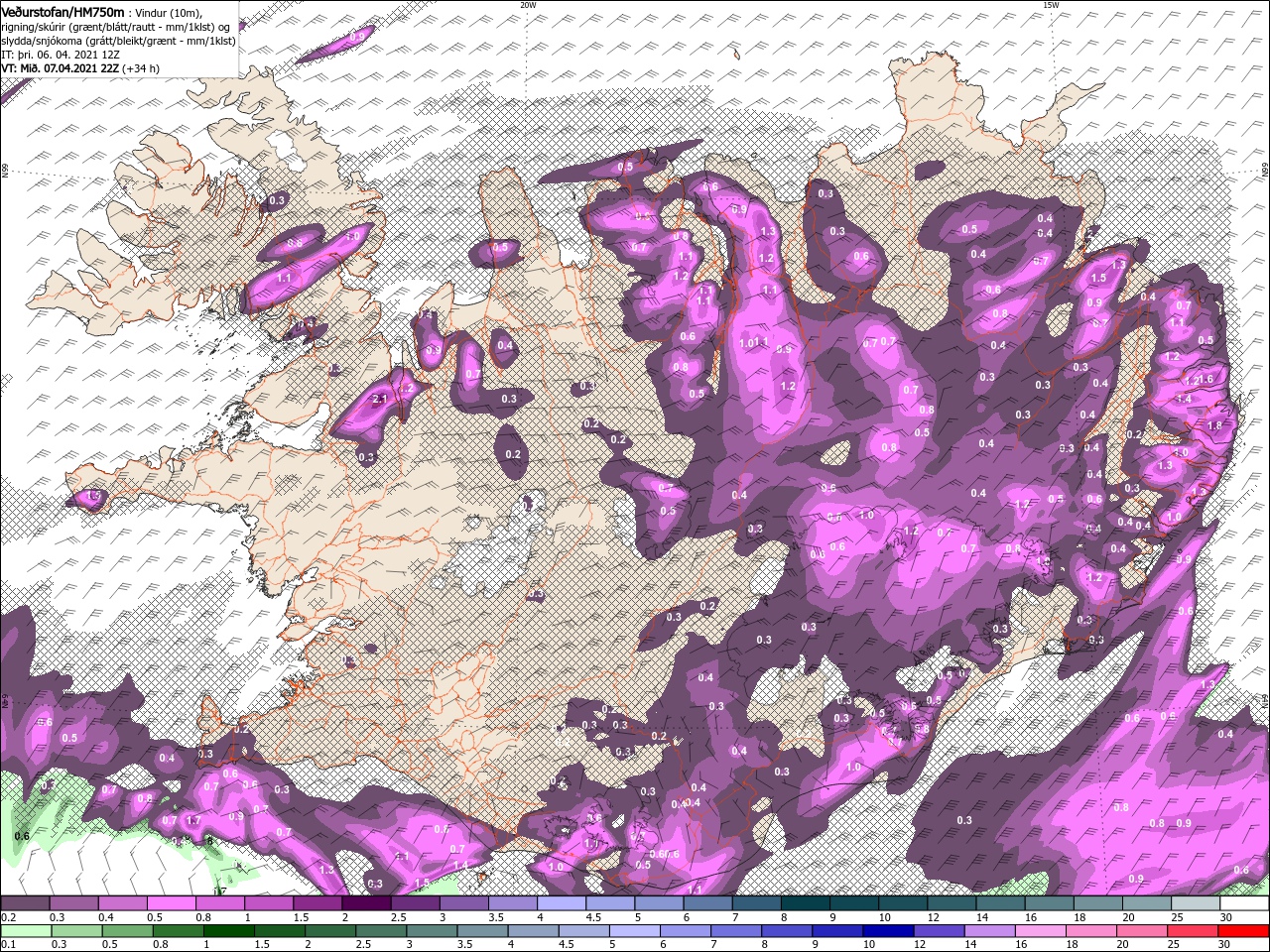Click the 20W longitude label at top
The width and height of the screenshot is (1270, 952).
(x=528, y=4)
